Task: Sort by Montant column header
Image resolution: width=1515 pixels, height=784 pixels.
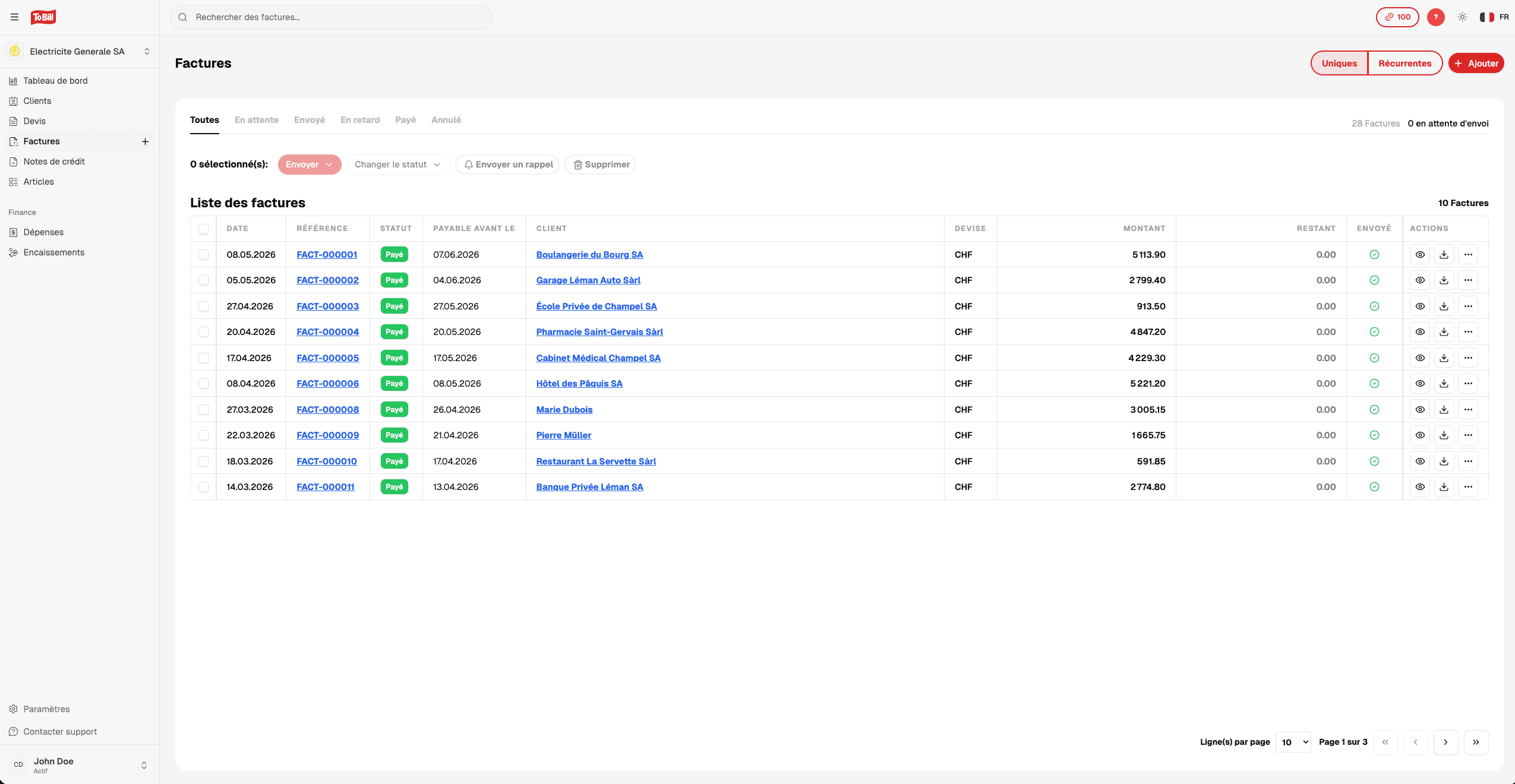Action: coord(1144,229)
